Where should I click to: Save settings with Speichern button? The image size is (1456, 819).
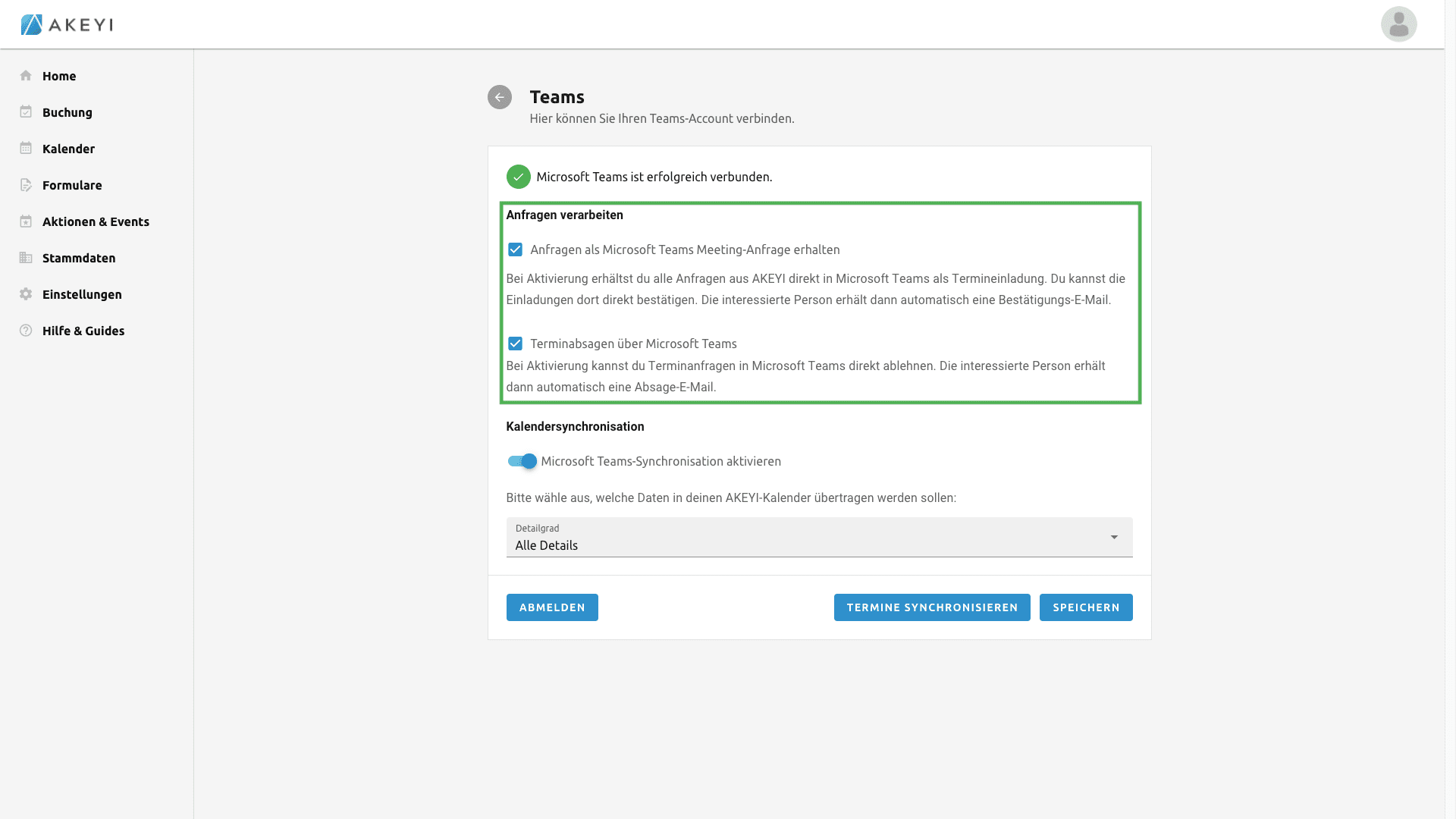(x=1085, y=607)
